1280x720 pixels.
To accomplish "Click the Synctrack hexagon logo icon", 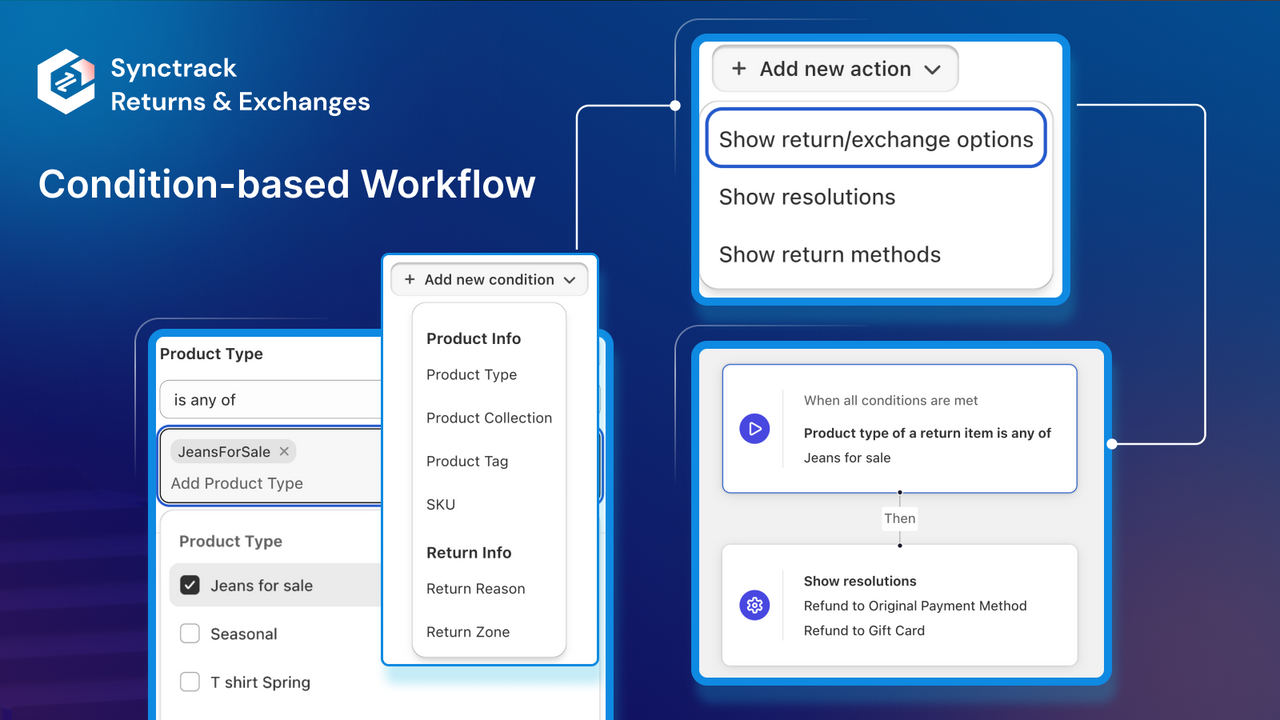I will click(66, 82).
